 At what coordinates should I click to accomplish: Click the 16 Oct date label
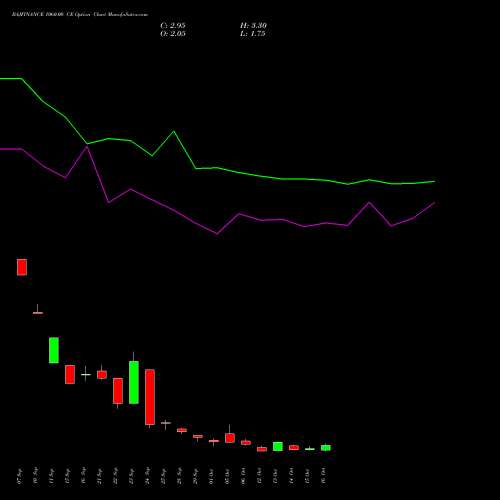(x=324, y=476)
